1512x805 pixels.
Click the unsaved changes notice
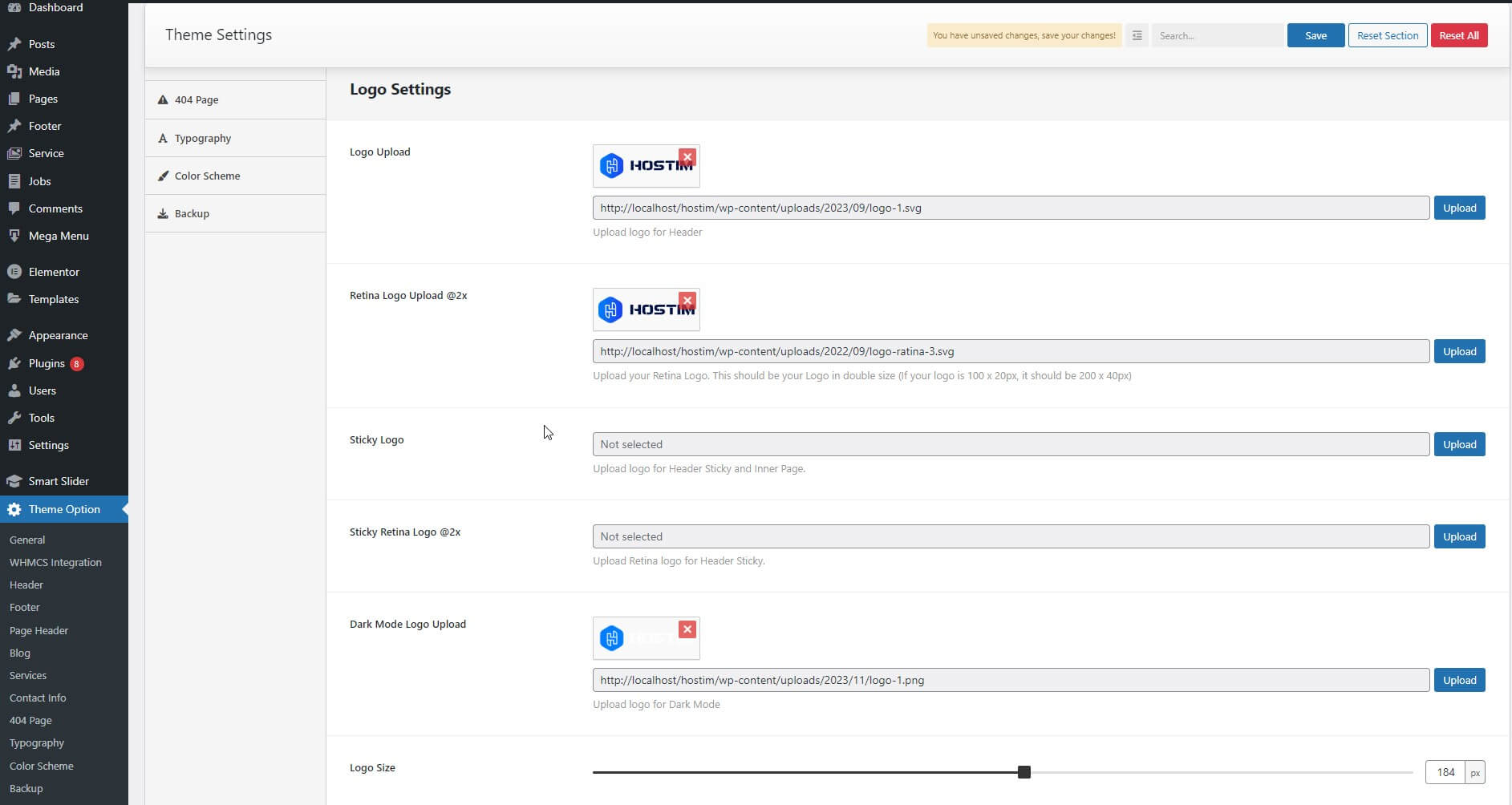coord(1024,35)
